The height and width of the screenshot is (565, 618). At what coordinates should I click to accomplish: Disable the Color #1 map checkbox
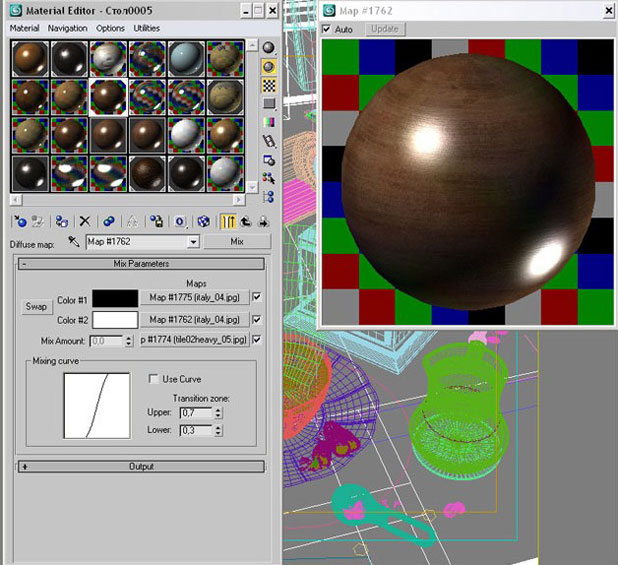click(257, 297)
